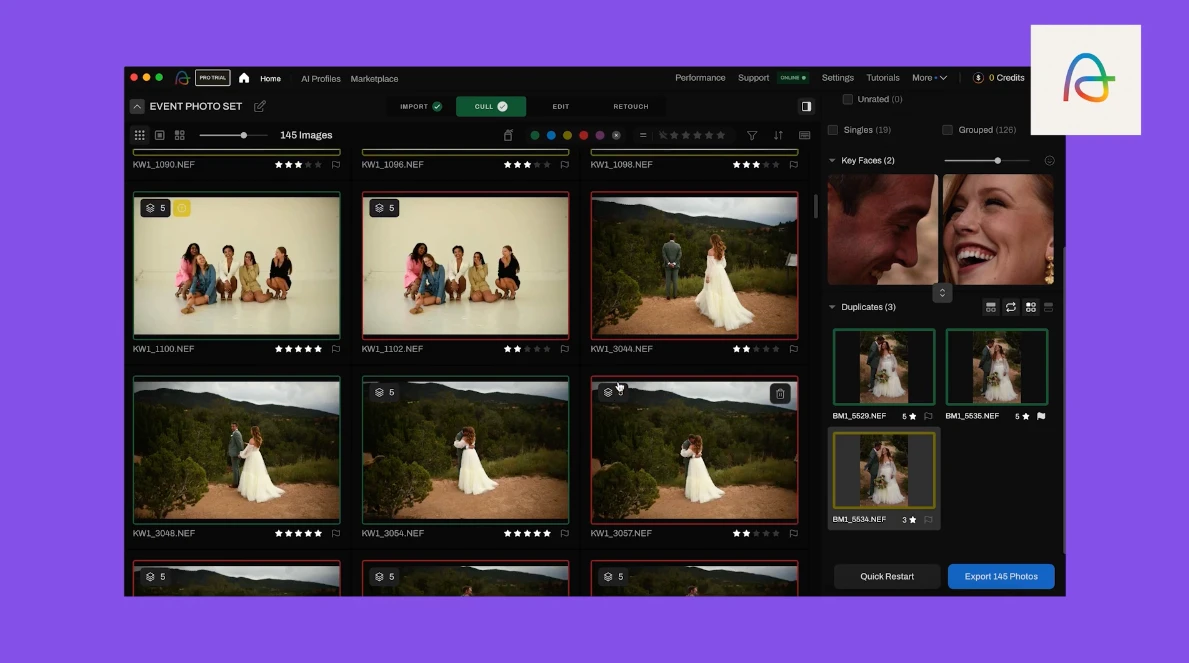Open Settings in top bar
This screenshot has width=1189, height=663.
click(x=838, y=78)
